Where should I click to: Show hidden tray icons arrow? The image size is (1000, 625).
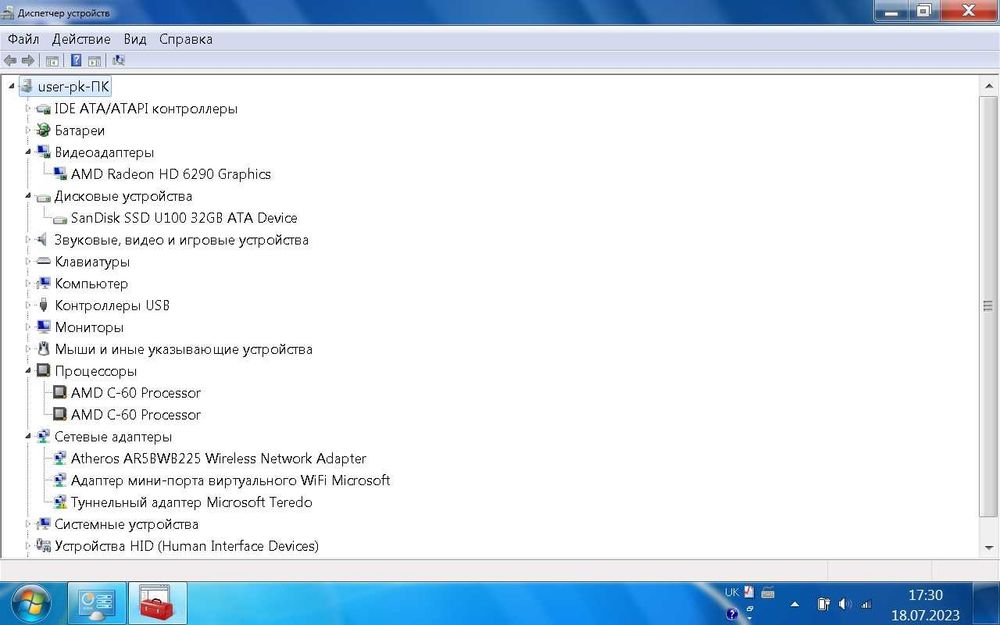795,604
